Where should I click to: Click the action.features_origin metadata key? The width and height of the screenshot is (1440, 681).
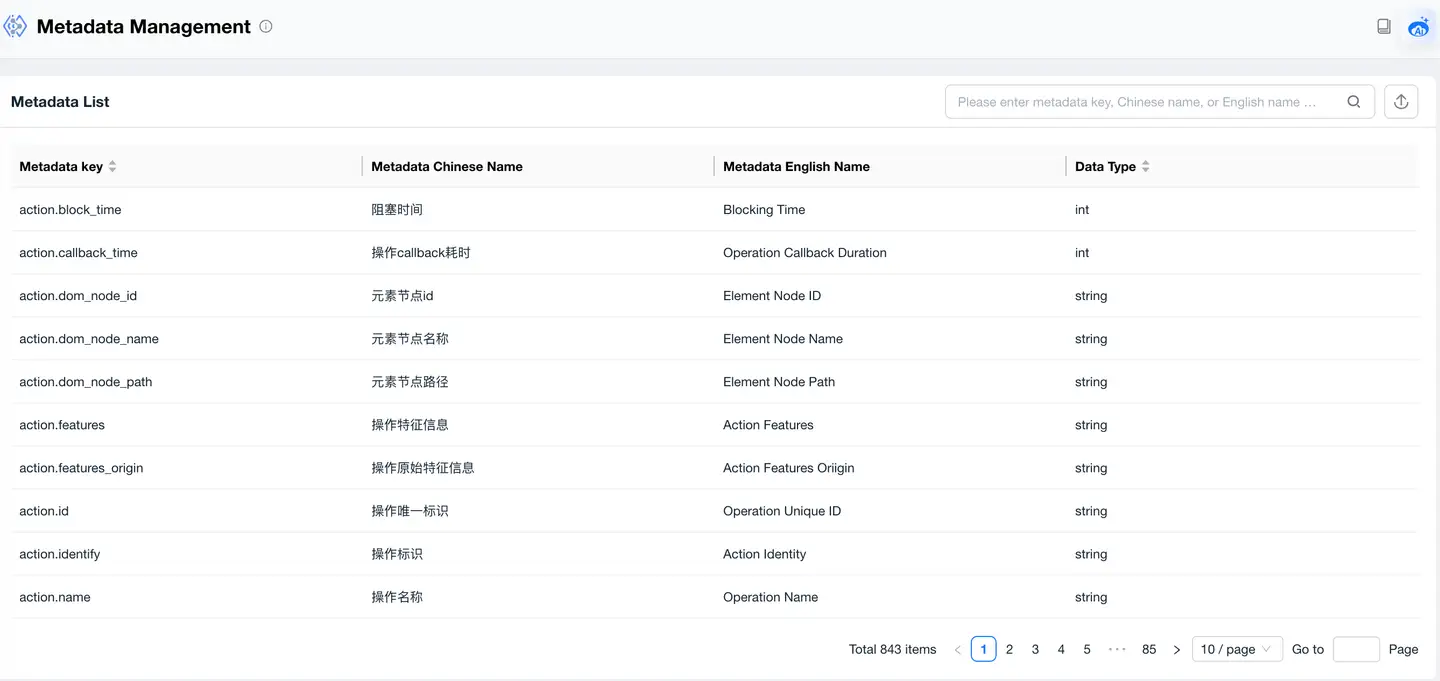pyautogui.click(x=81, y=468)
